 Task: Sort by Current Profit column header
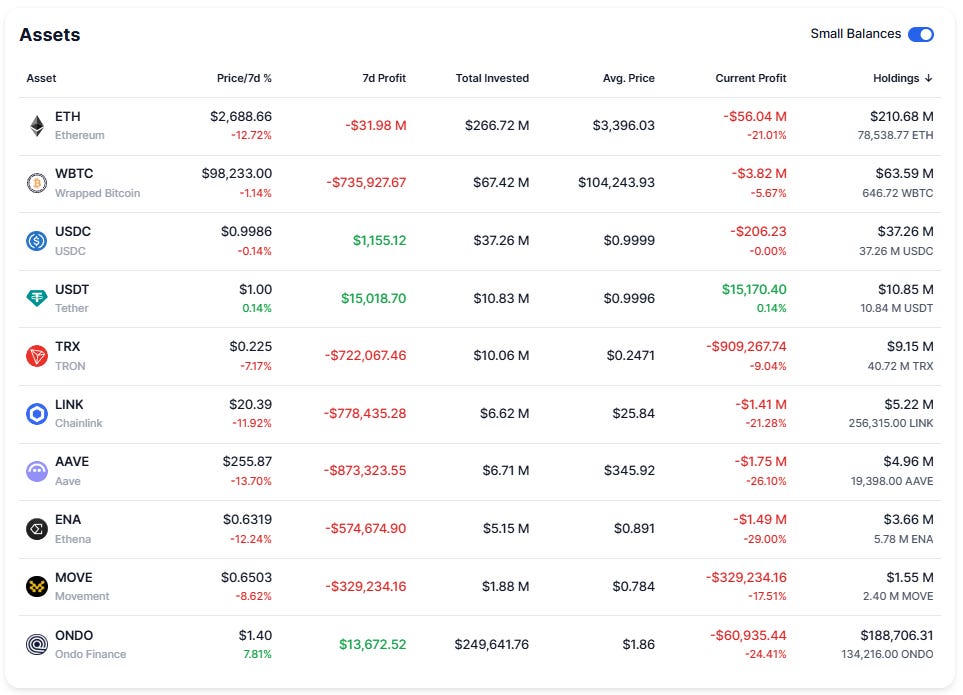coord(751,78)
